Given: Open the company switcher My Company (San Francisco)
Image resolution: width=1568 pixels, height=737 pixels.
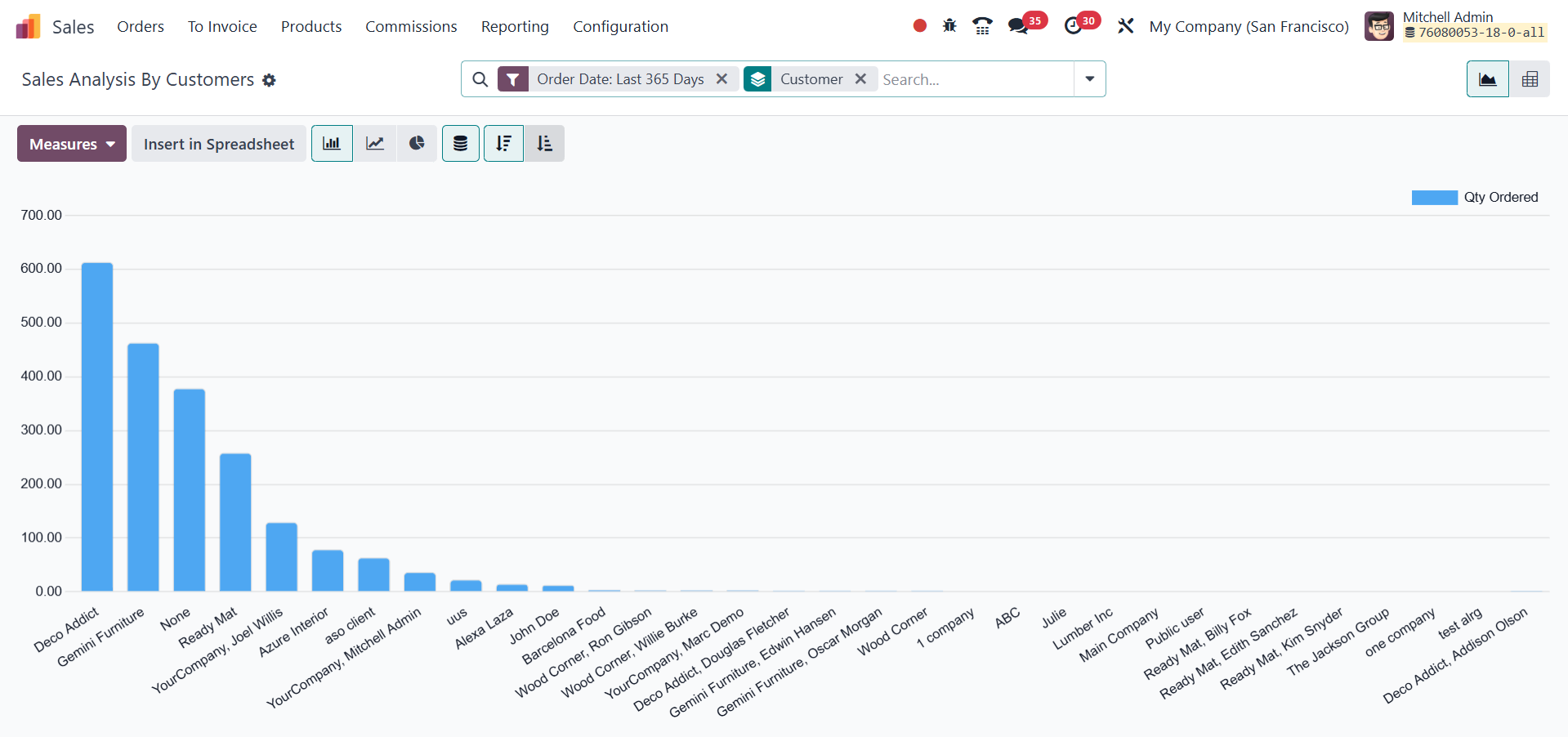Looking at the screenshot, I should pyautogui.click(x=1249, y=27).
